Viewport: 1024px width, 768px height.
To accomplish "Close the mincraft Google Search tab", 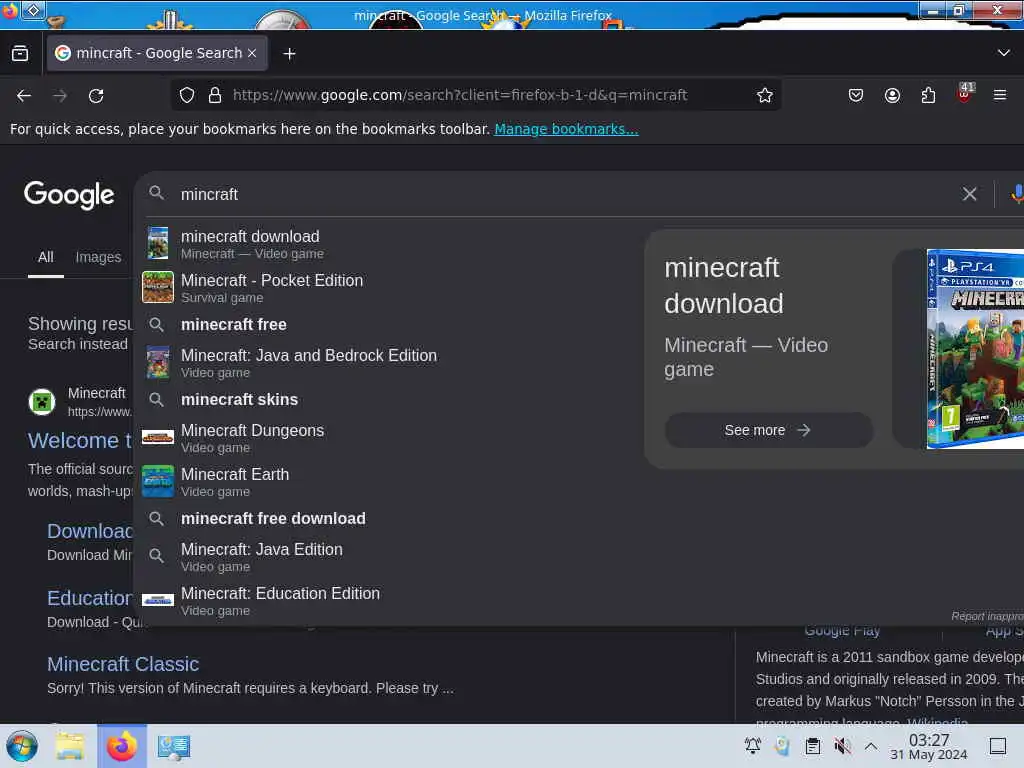I will tap(252, 53).
